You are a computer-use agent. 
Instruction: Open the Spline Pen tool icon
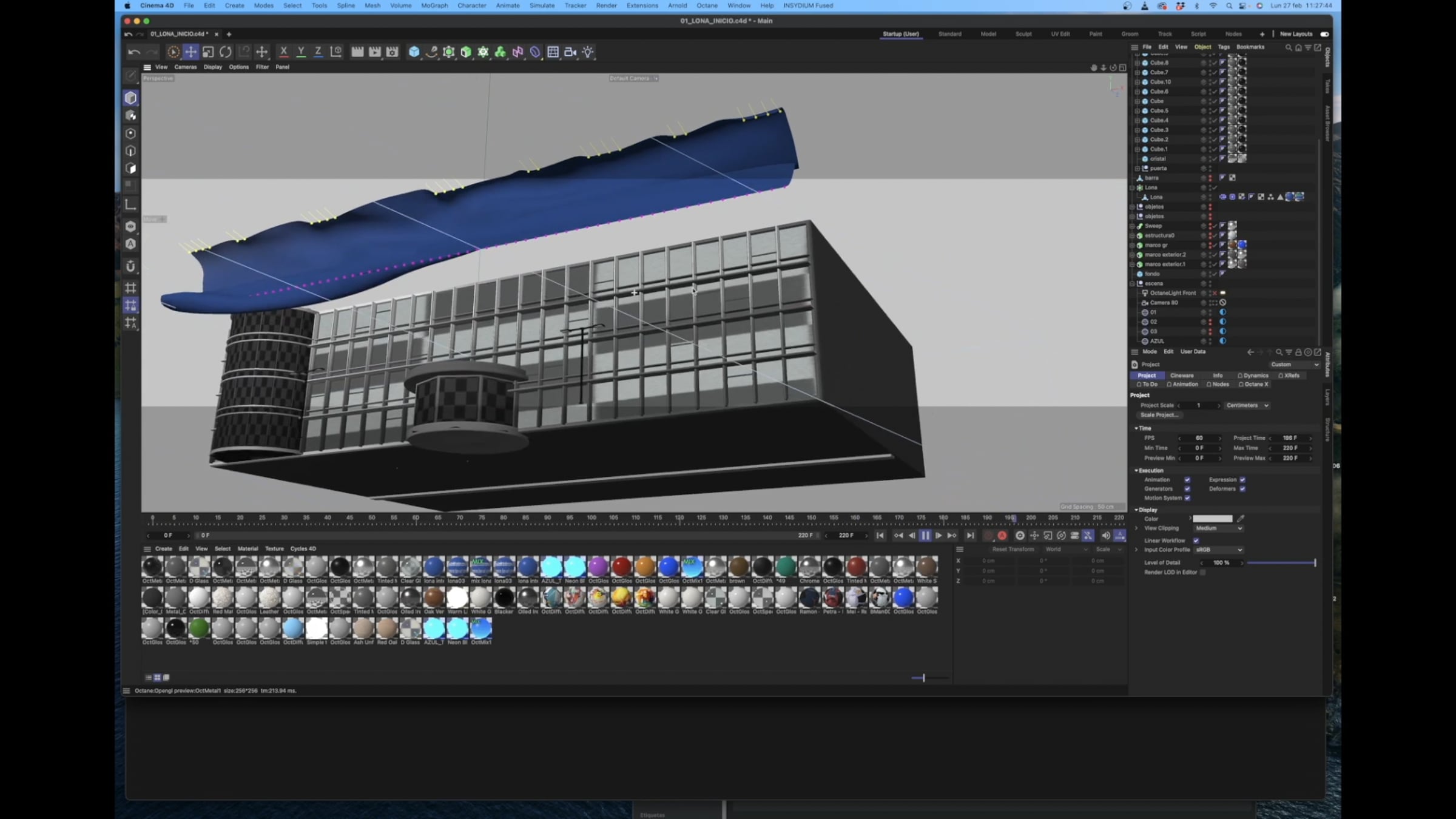[x=431, y=52]
